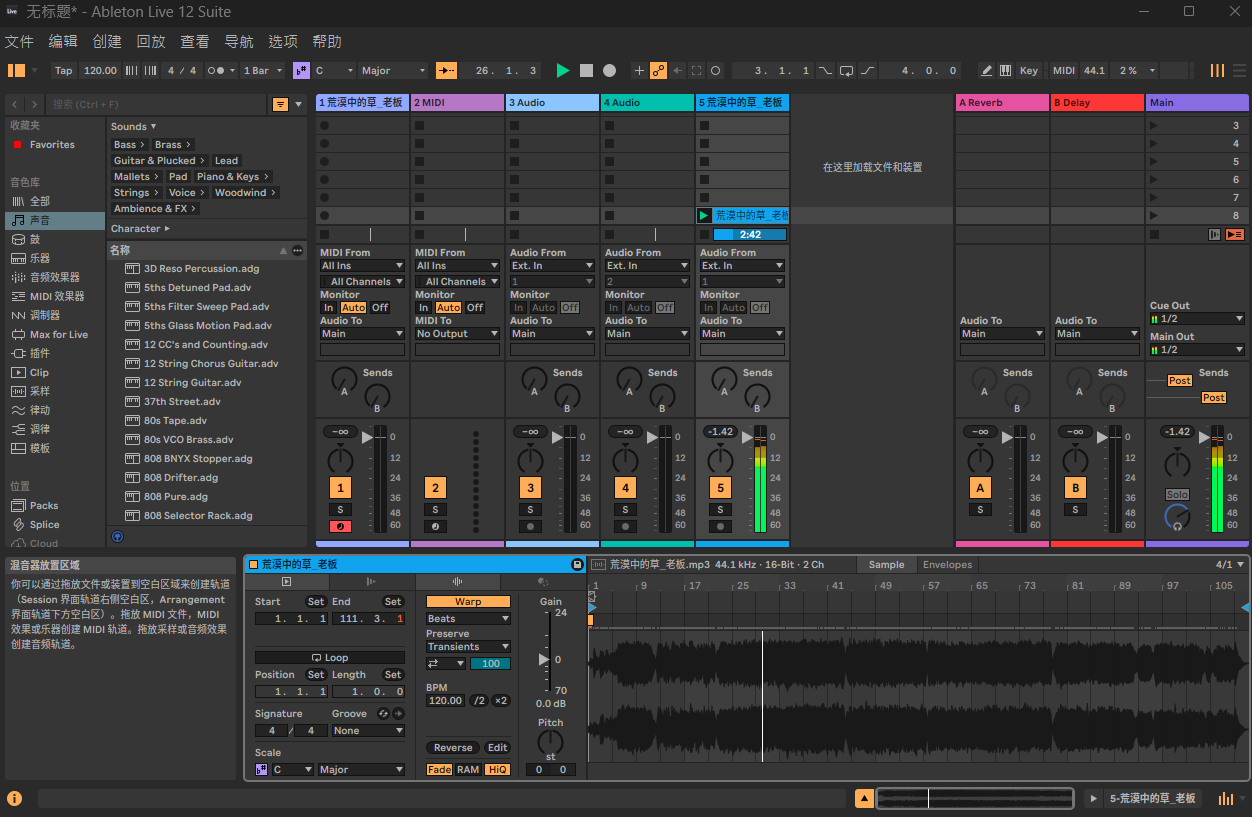Toggle Scale Mode button in control bar

(301, 71)
